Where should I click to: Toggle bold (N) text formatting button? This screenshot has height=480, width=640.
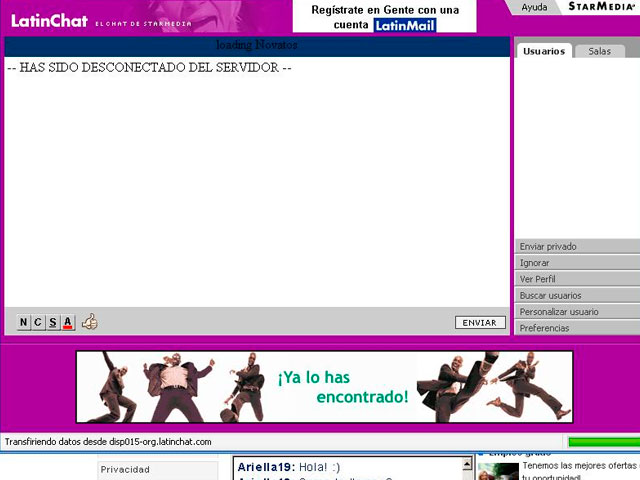click(x=24, y=322)
